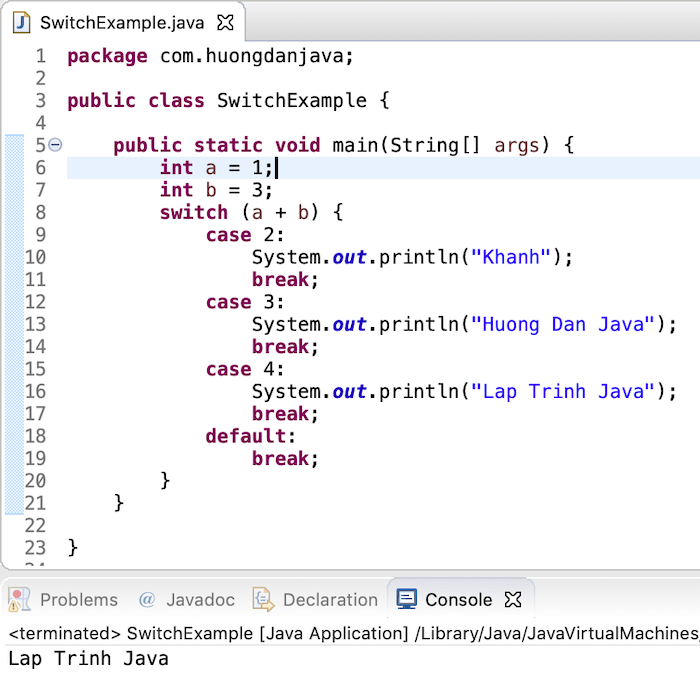Open the Problems view tab

pyautogui.click(x=63, y=599)
